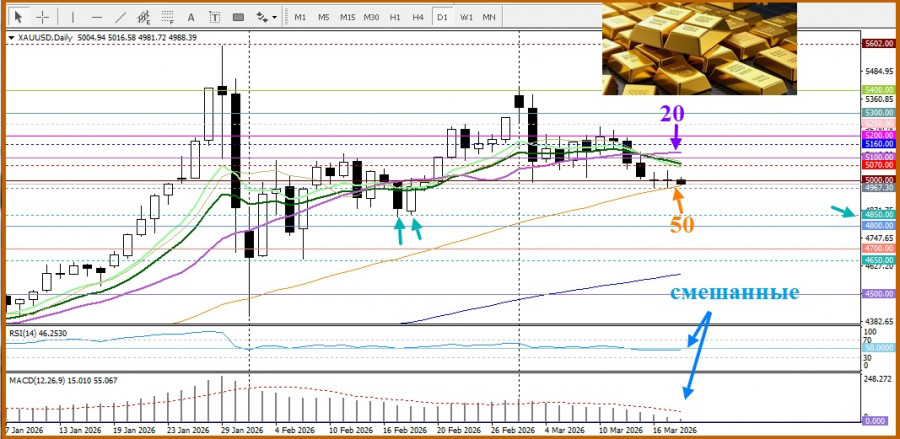Switch to the MN monthly timeframe
The image size is (900, 439).
[489, 17]
